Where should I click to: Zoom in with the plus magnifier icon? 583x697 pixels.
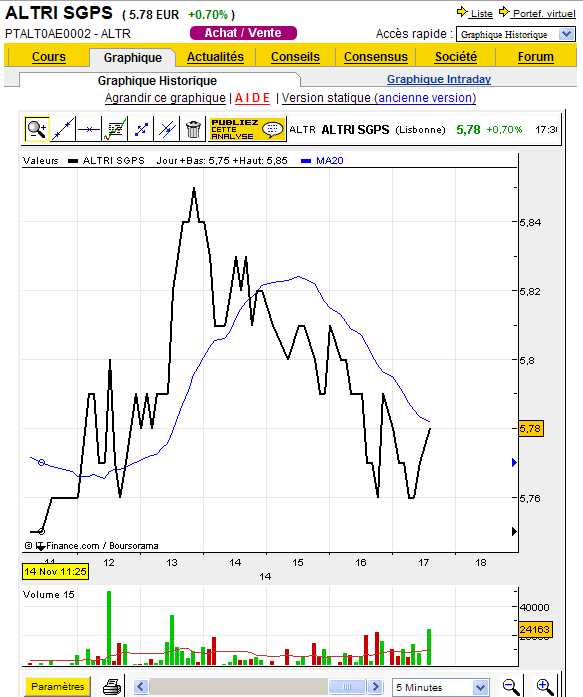544,687
